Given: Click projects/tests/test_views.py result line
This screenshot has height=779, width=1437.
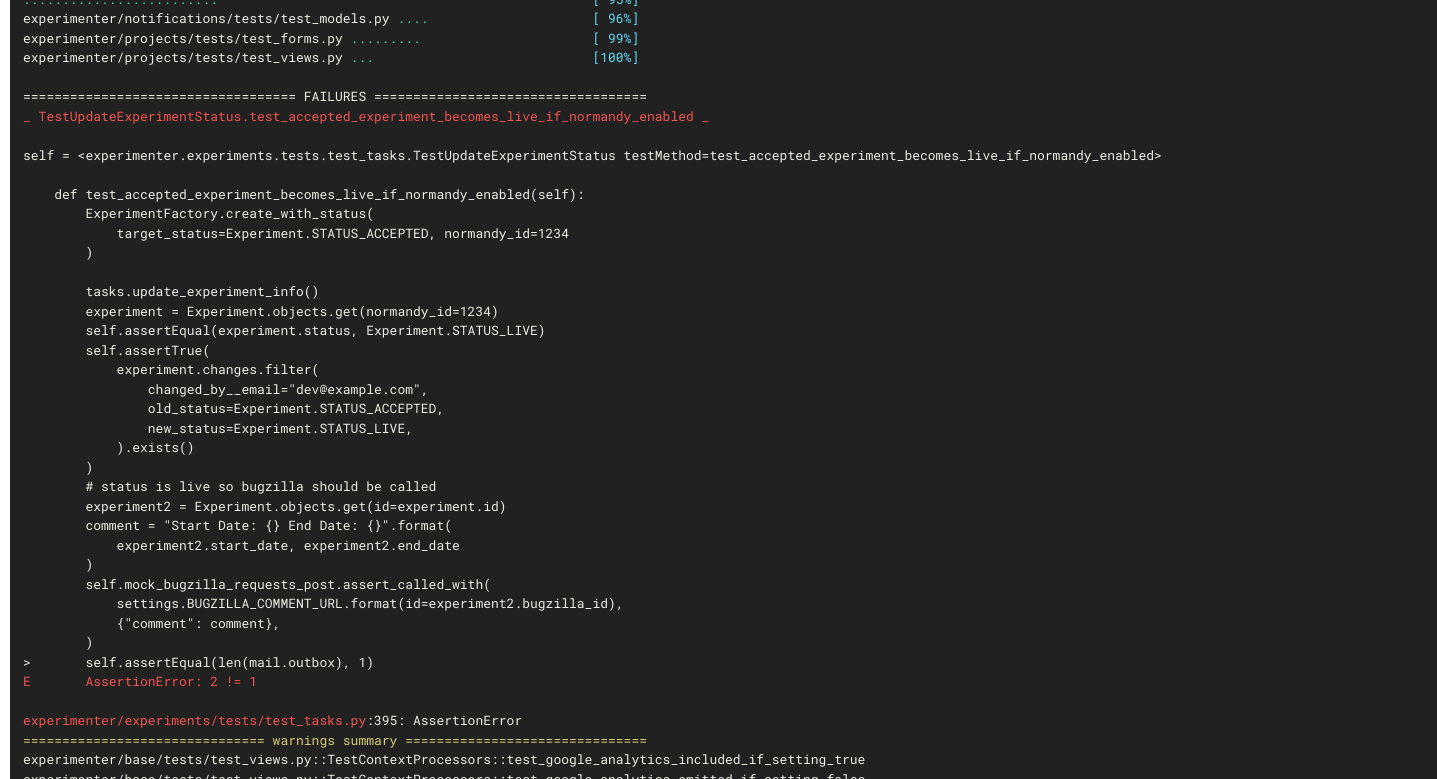Looking at the screenshot, I should pyautogui.click(x=198, y=58).
